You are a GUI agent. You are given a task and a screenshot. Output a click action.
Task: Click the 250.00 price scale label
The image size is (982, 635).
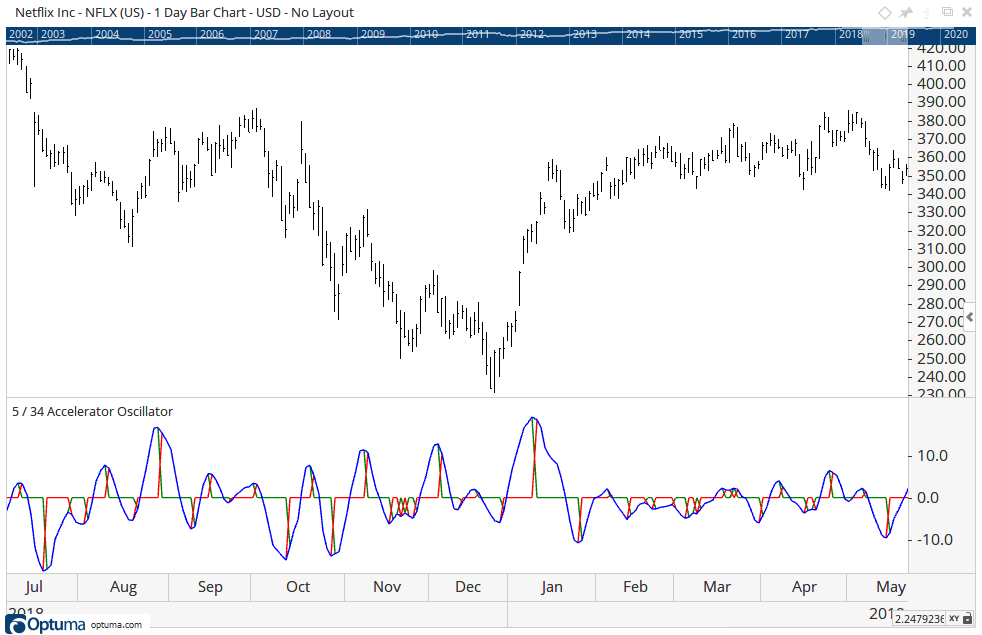click(x=941, y=358)
